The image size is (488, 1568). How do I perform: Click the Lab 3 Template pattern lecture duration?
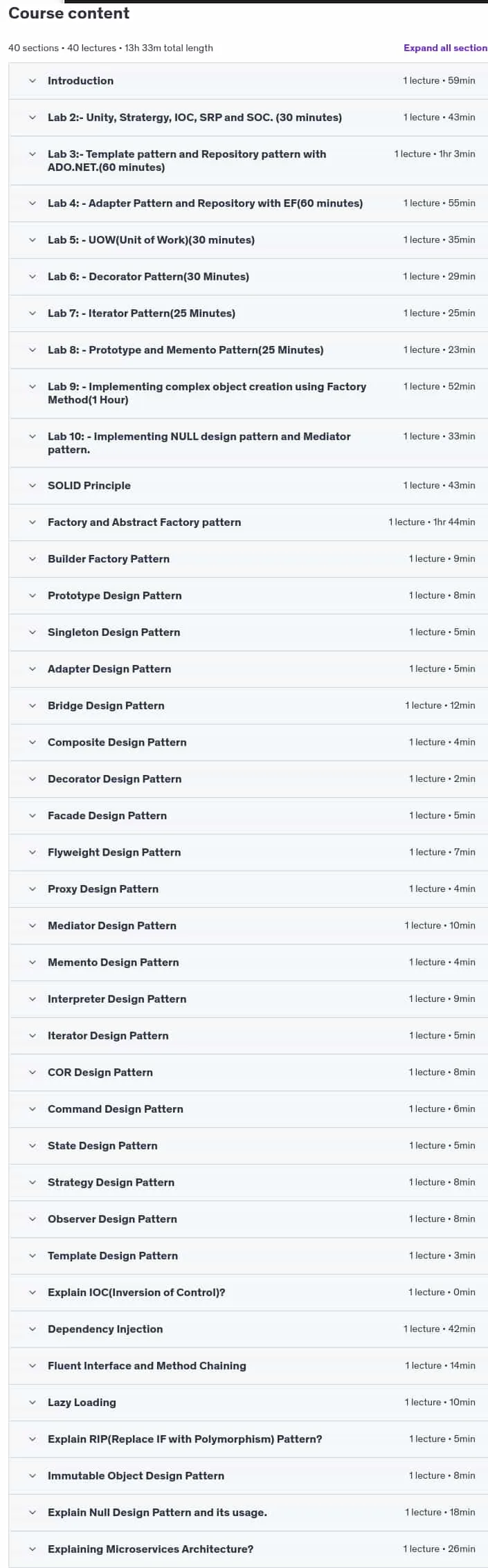pyautogui.click(x=435, y=154)
